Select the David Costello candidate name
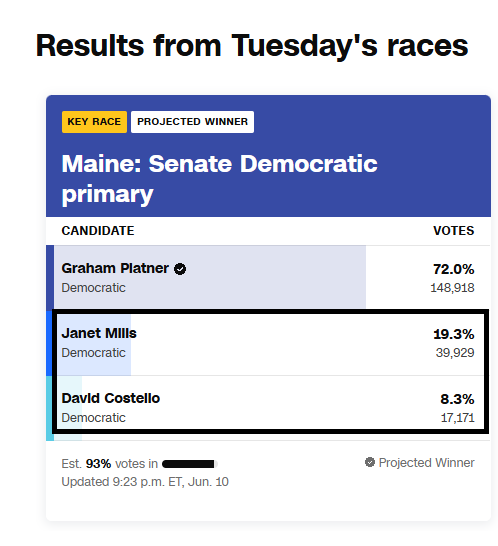The image size is (498, 546). 110,398
